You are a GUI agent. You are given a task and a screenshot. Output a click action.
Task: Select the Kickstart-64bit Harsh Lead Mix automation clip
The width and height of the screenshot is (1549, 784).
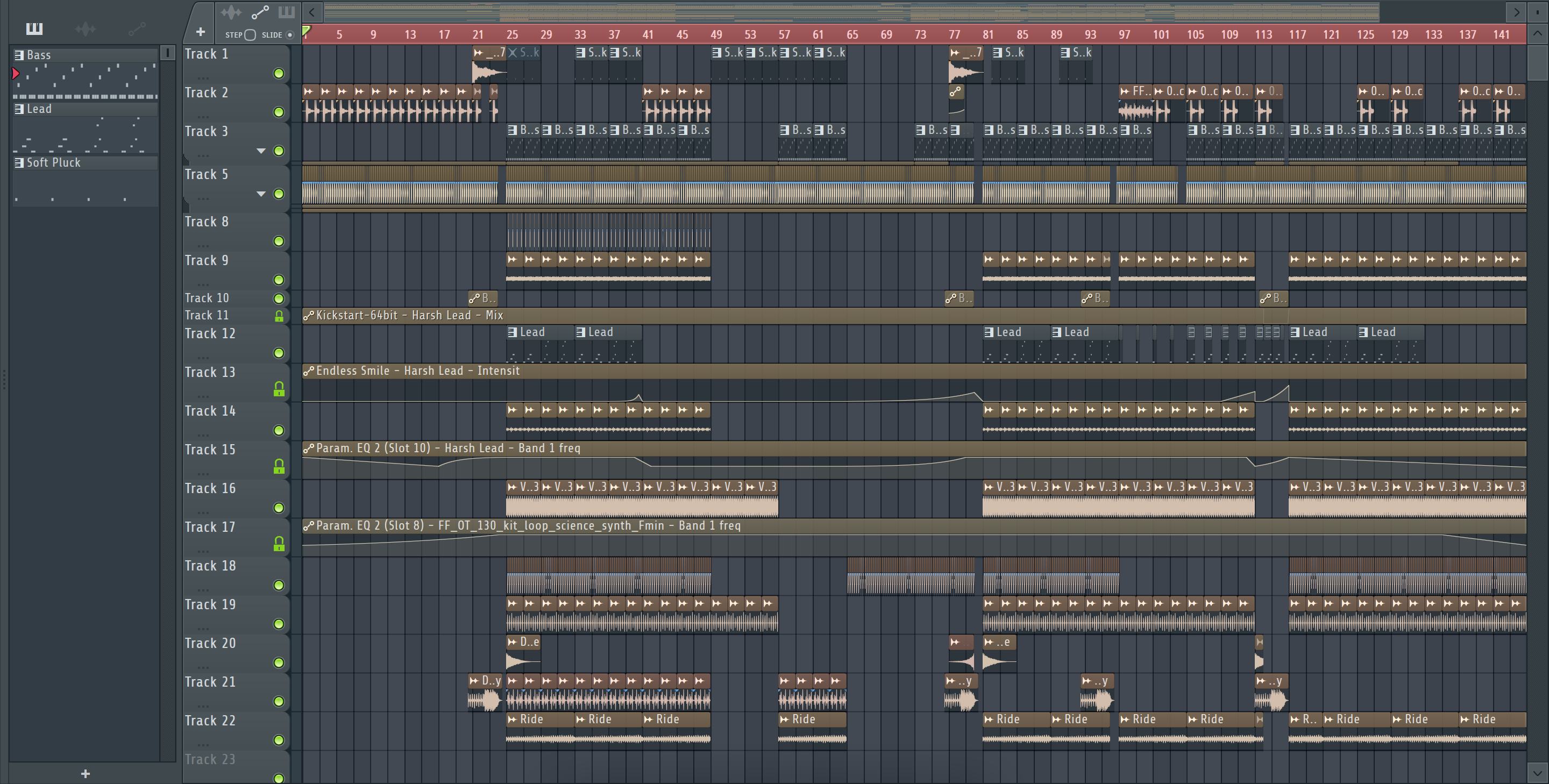coord(914,315)
